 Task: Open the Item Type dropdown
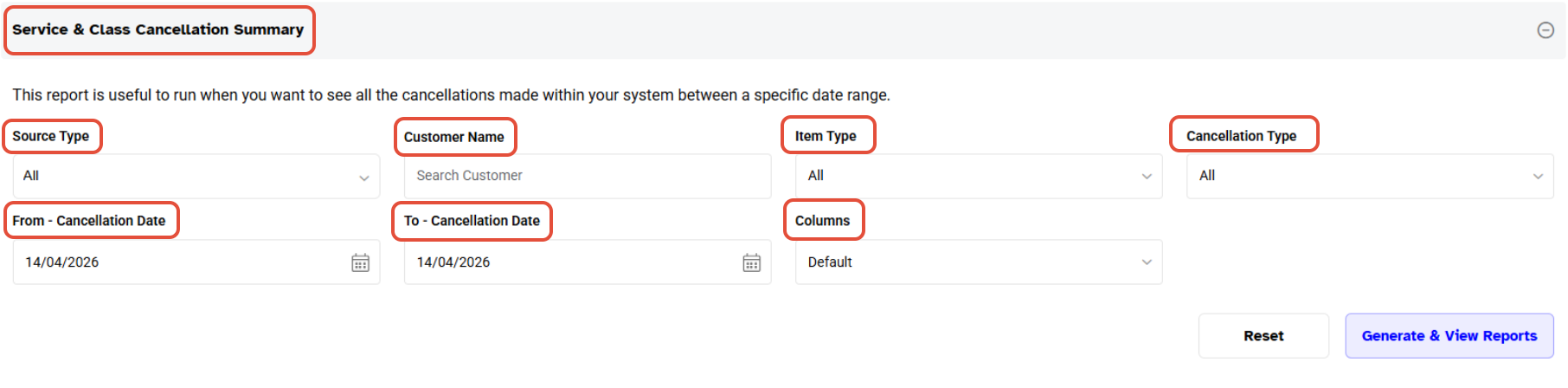pos(978,176)
